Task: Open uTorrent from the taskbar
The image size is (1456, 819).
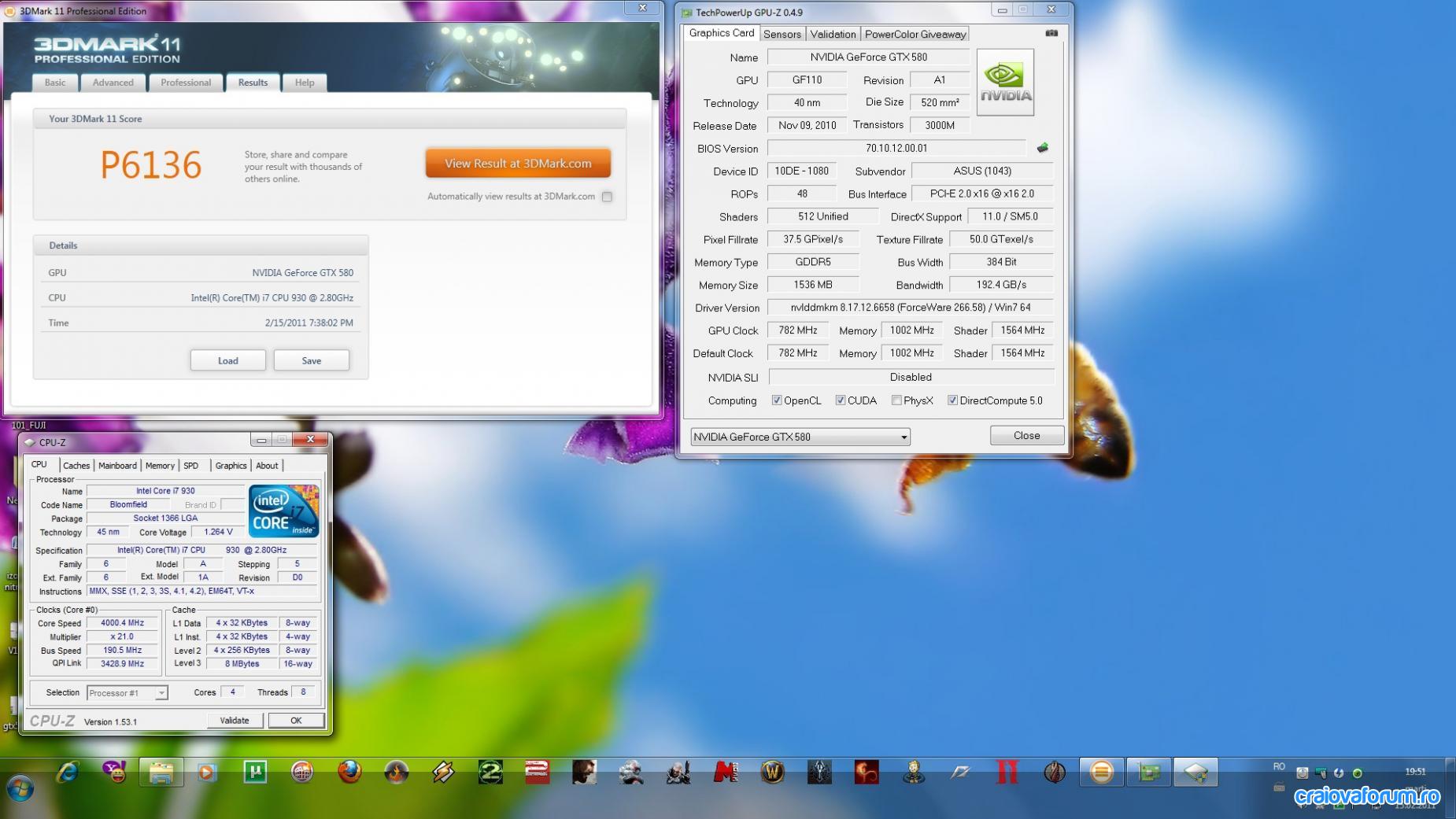Action: (x=255, y=773)
